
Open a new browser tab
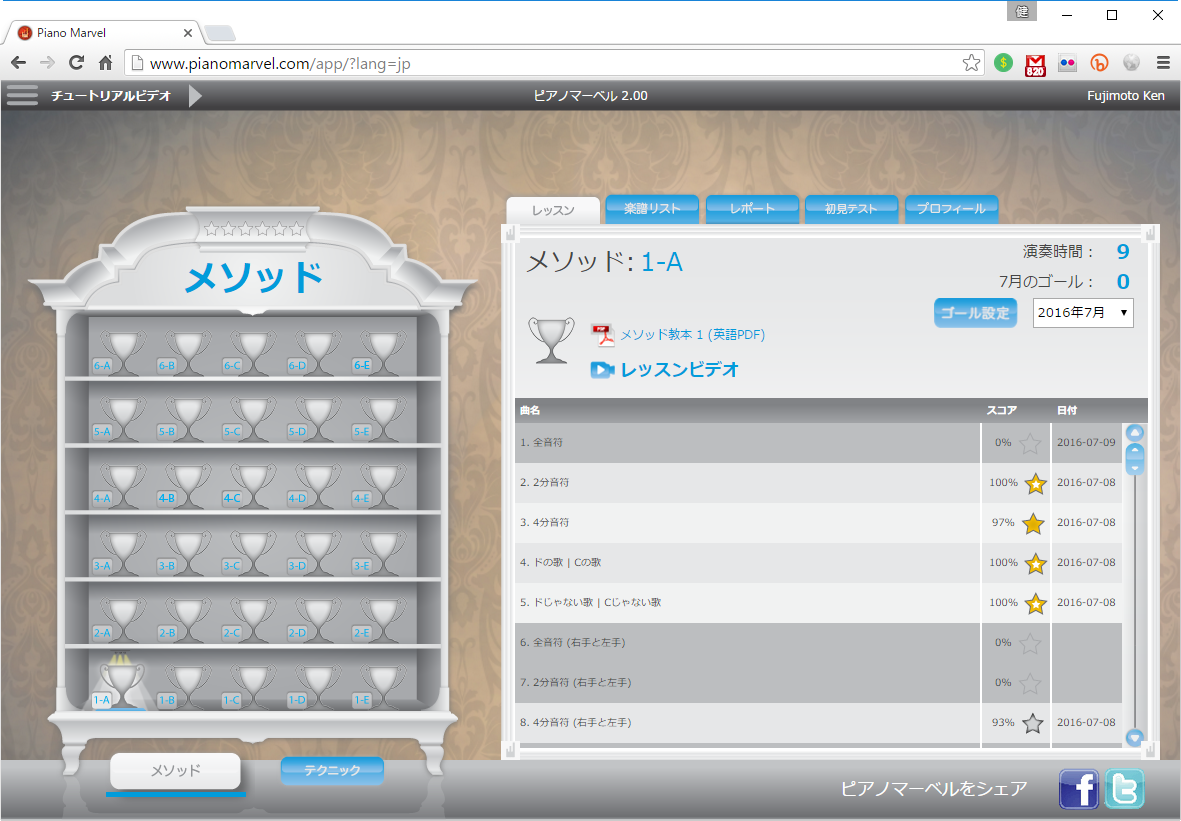click(220, 33)
